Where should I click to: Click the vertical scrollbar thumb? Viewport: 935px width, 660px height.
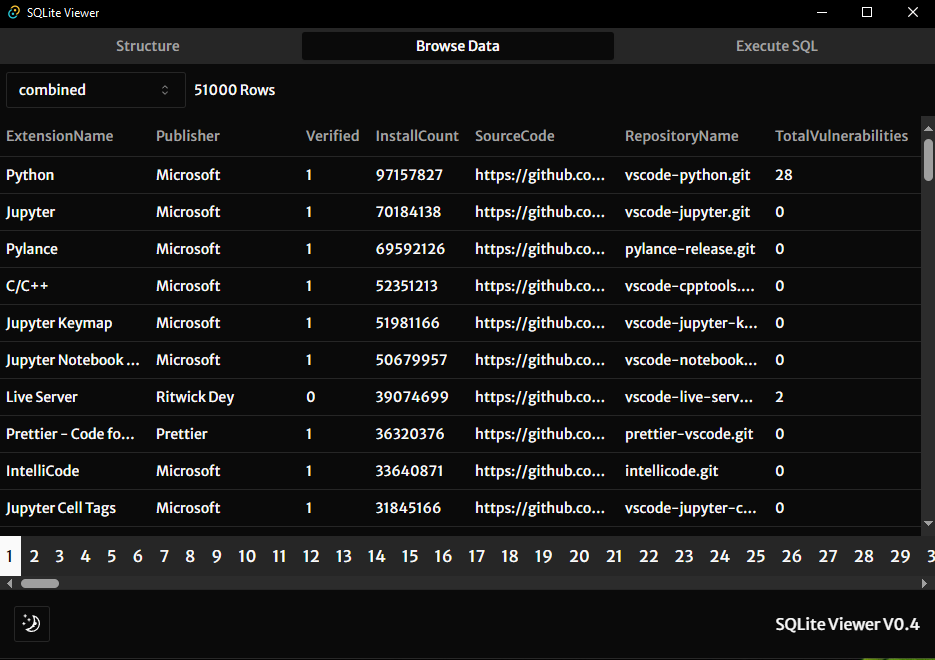pos(928,159)
